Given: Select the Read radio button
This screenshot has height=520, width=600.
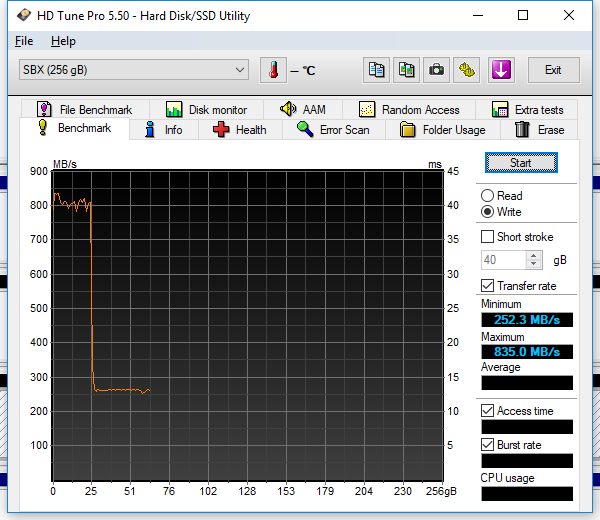Looking at the screenshot, I should pyautogui.click(x=488, y=196).
